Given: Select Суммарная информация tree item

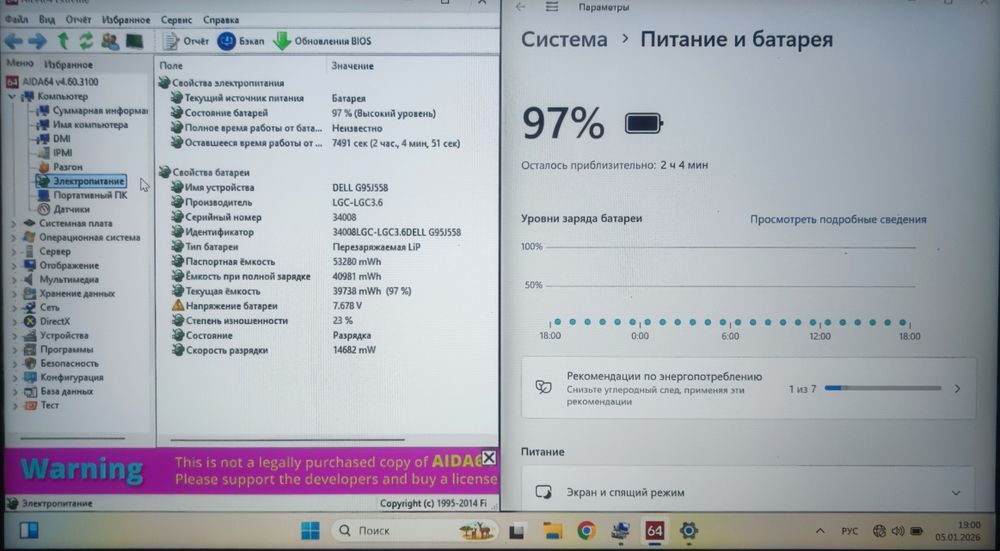Looking at the screenshot, I should tap(92, 110).
